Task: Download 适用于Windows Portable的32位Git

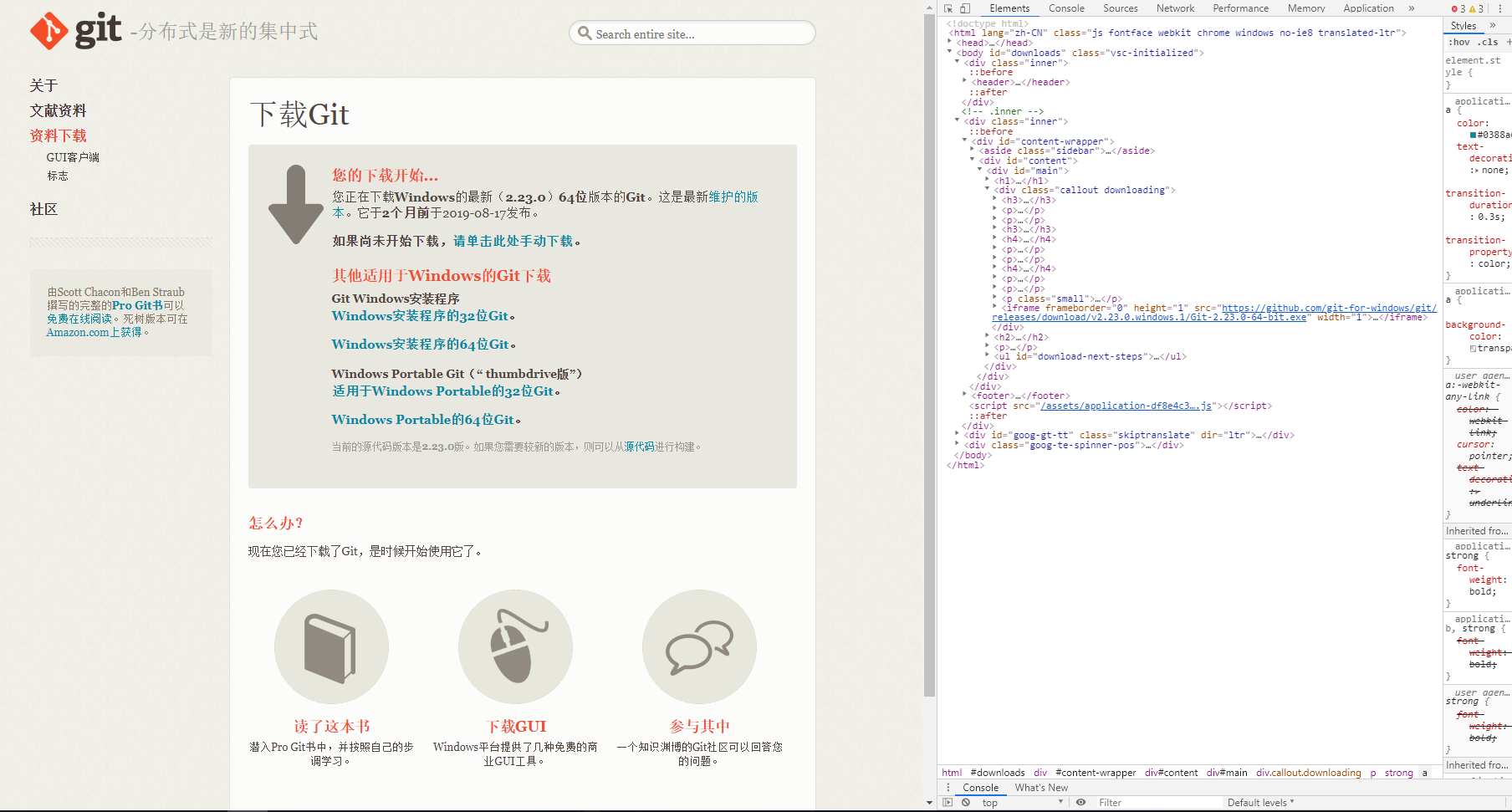Action: coord(442,391)
